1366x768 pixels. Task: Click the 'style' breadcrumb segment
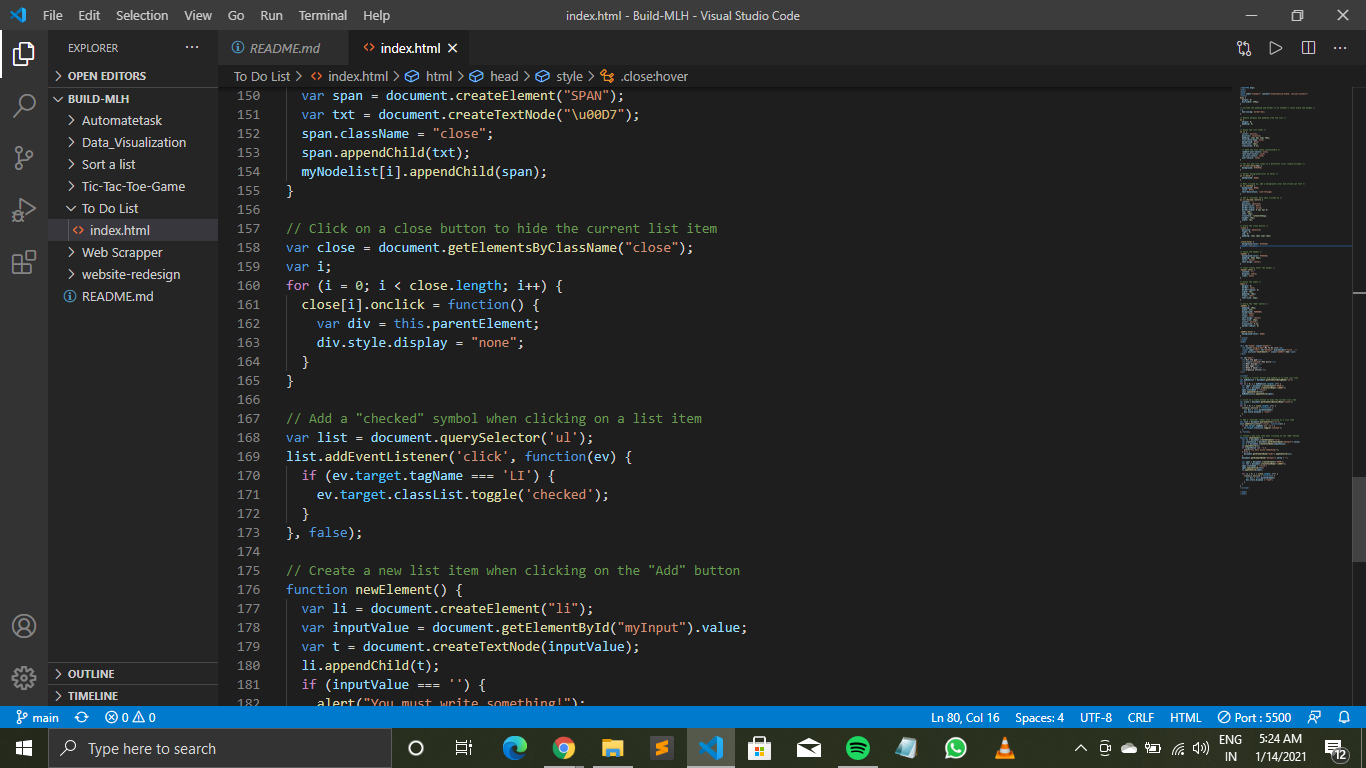569,76
